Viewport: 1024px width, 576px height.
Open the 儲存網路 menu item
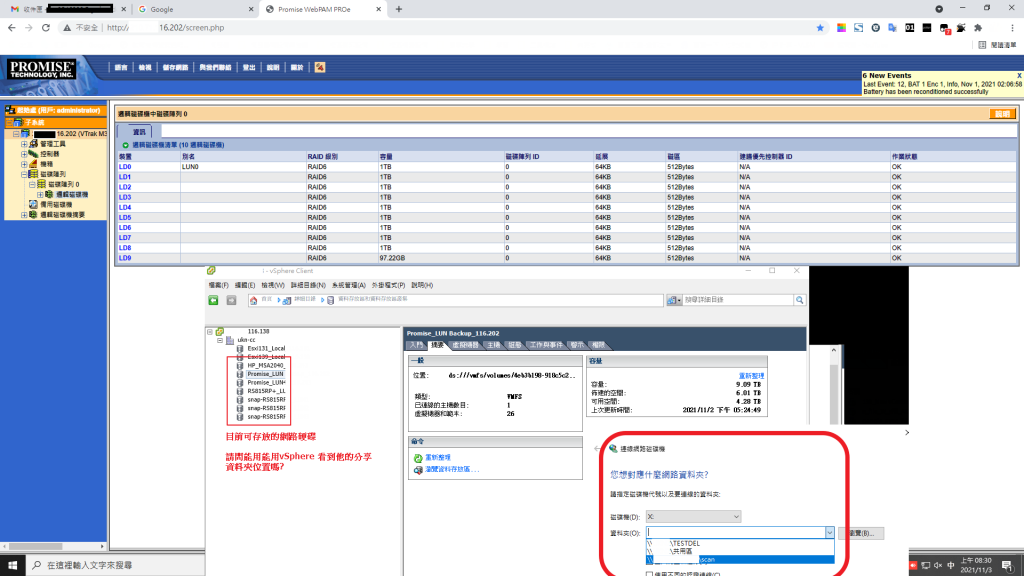point(175,67)
